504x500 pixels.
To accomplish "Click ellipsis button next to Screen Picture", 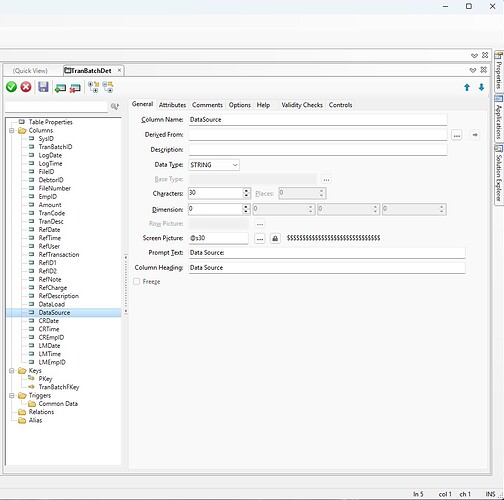I will 260,238.
